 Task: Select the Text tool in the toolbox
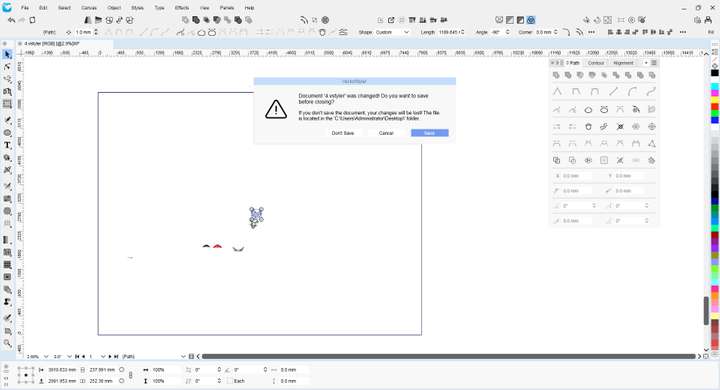(7, 145)
